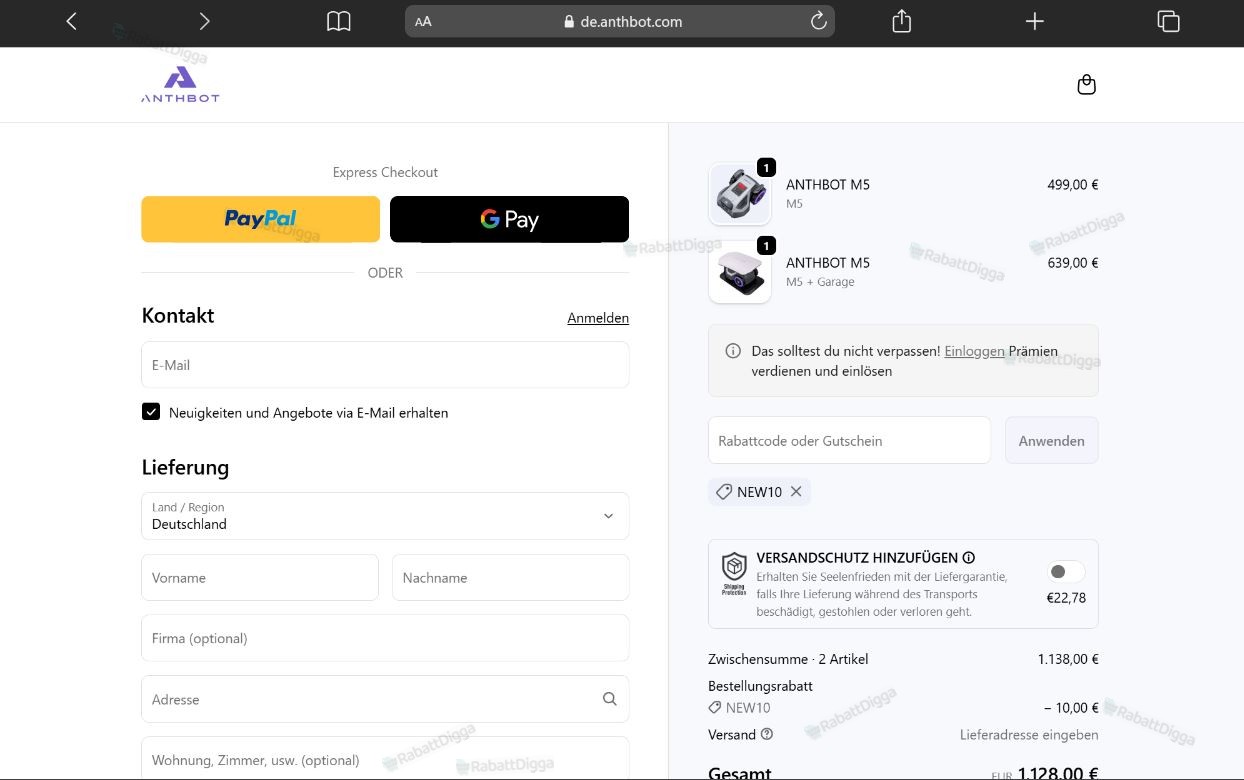Click the Anthbot logo

180,85
